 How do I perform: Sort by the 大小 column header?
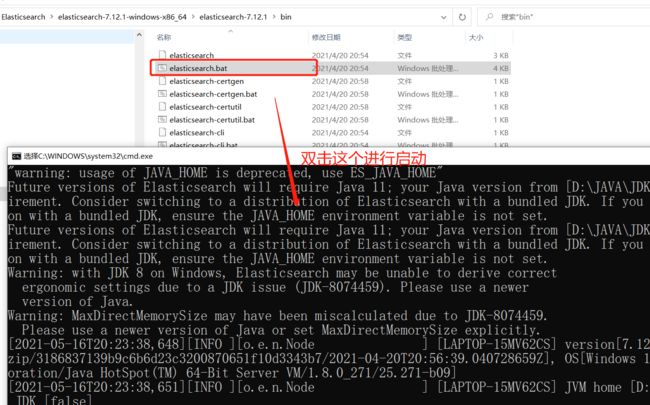coord(476,37)
